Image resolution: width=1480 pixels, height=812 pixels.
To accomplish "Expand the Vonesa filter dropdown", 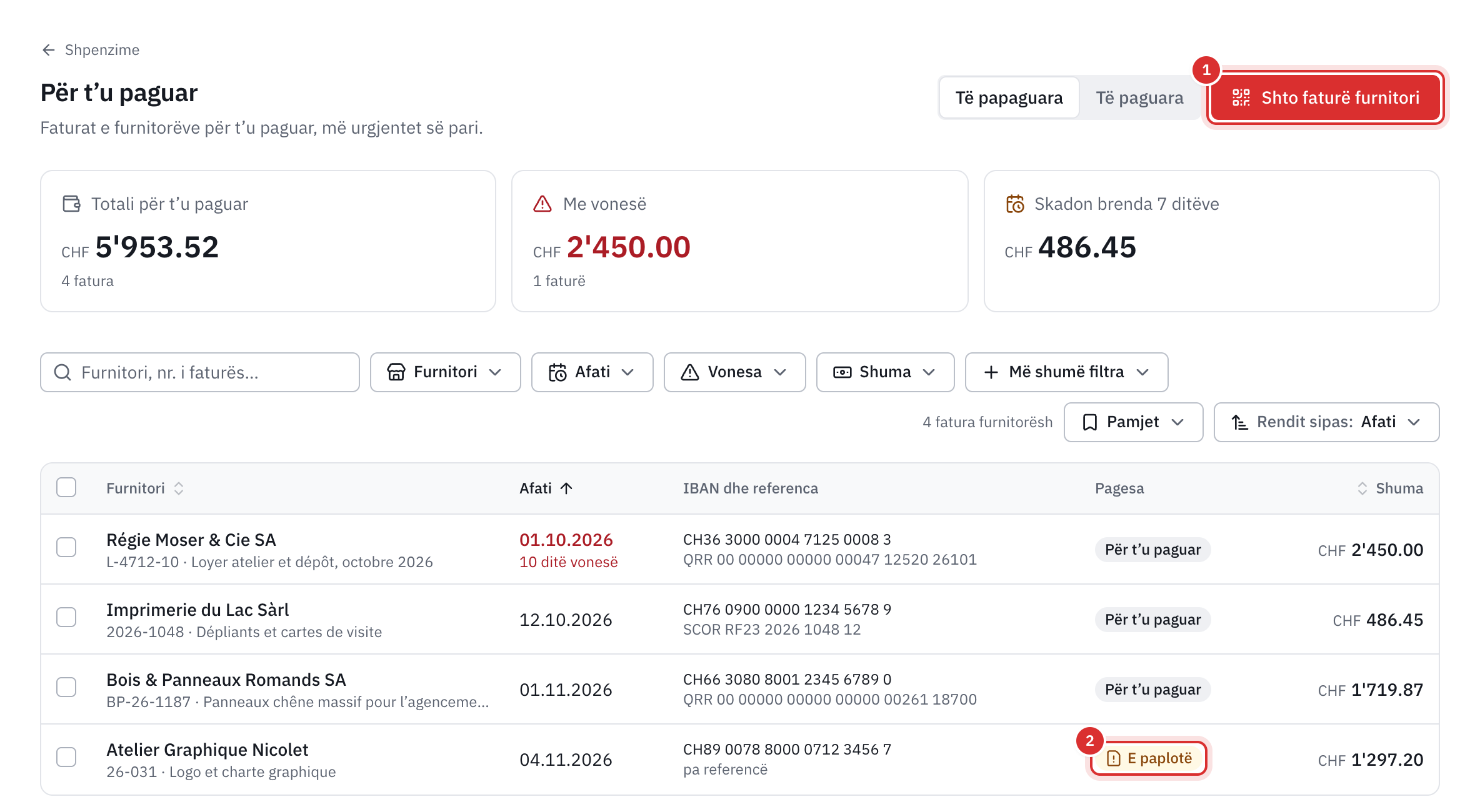I will pyautogui.click(x=734, y=372).
